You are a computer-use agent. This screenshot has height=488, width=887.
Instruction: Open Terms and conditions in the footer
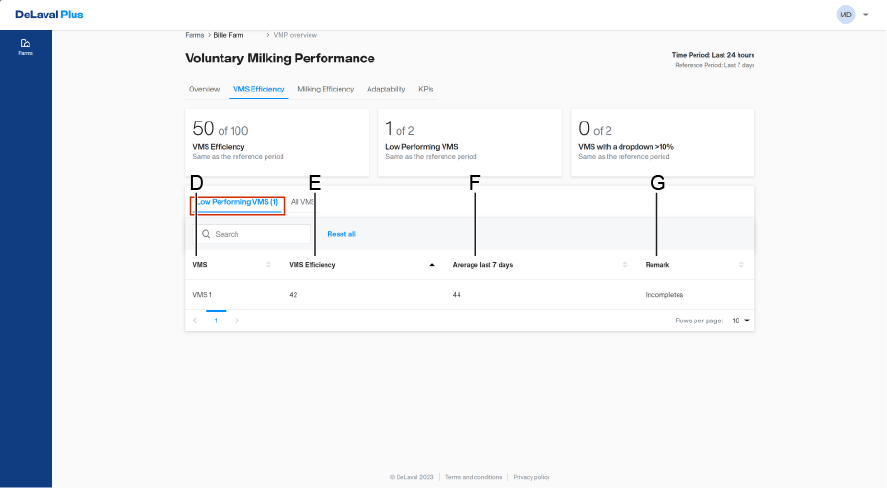(x=473, y=477)
